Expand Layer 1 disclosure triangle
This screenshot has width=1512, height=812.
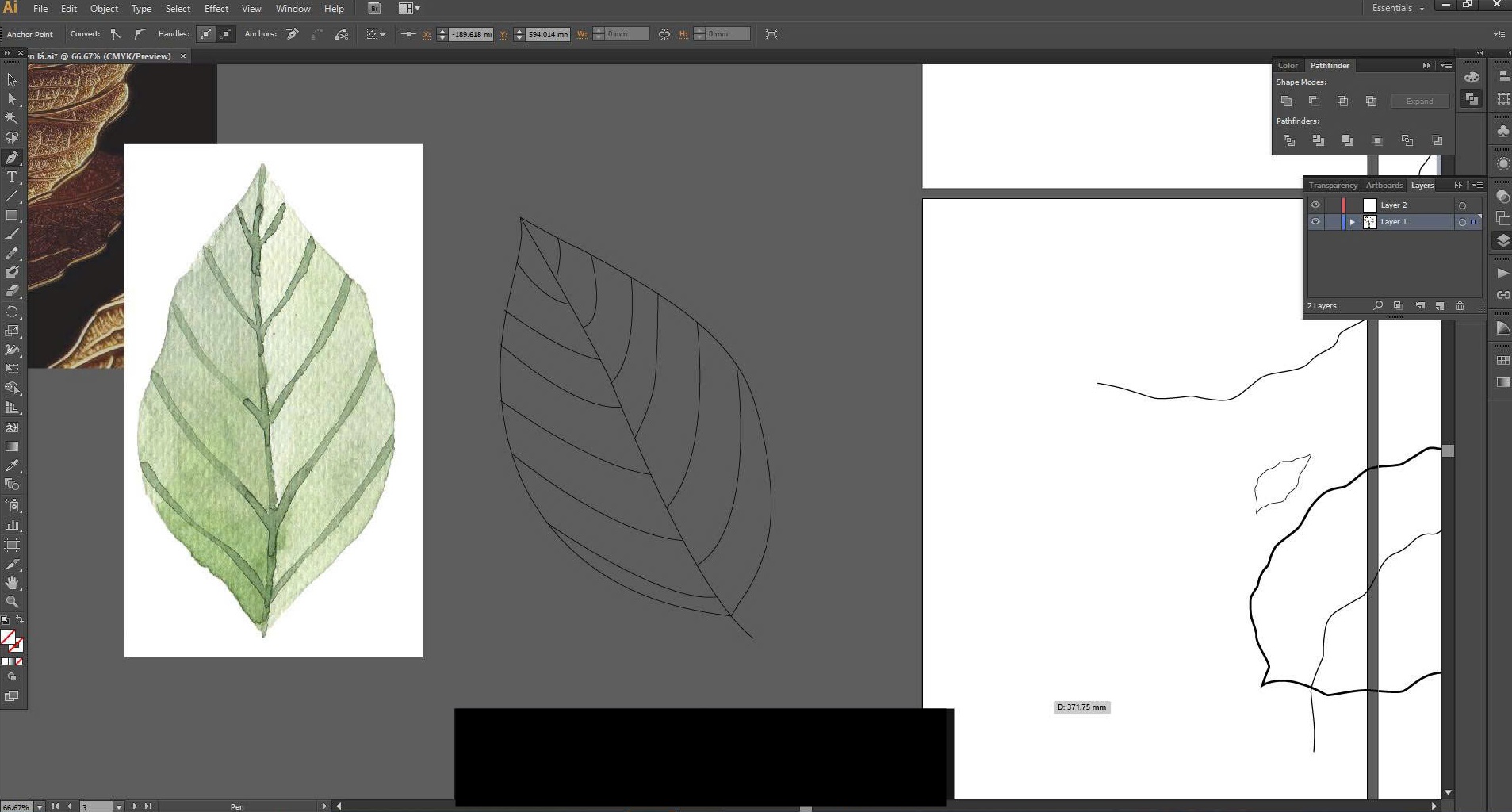(x=1353, y=222)
